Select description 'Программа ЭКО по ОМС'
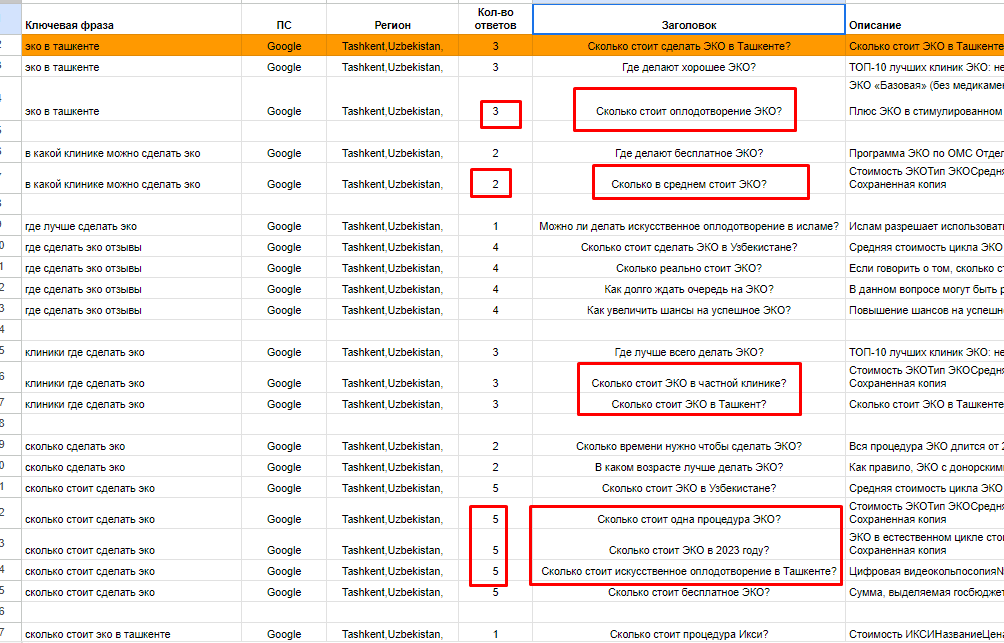 pyautogui.click(x=925, y=152)
